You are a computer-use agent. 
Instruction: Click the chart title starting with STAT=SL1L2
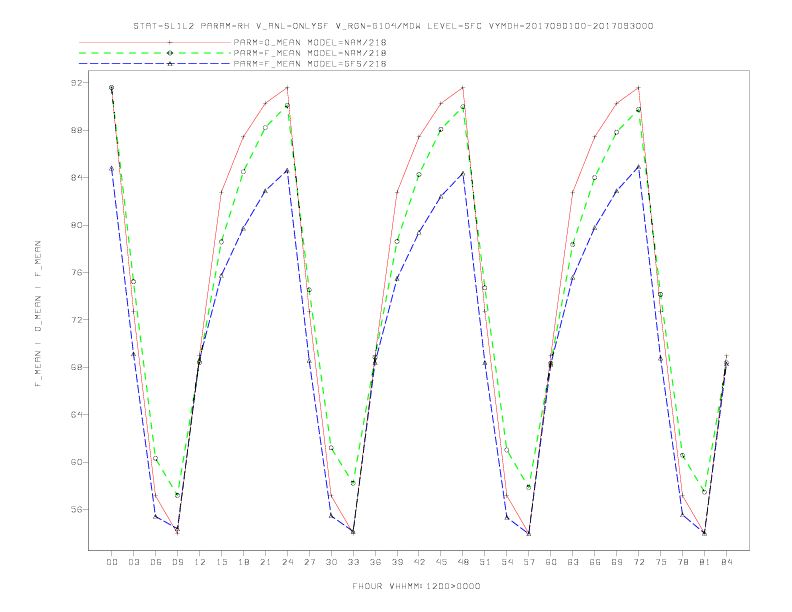click(393, 26)
